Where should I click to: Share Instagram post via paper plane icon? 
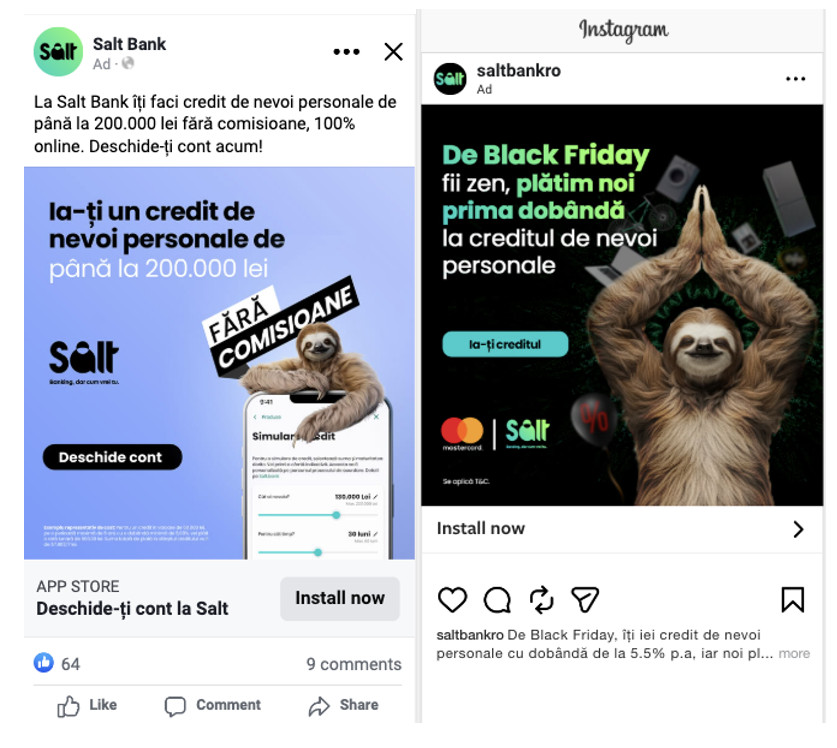[585, 599]
